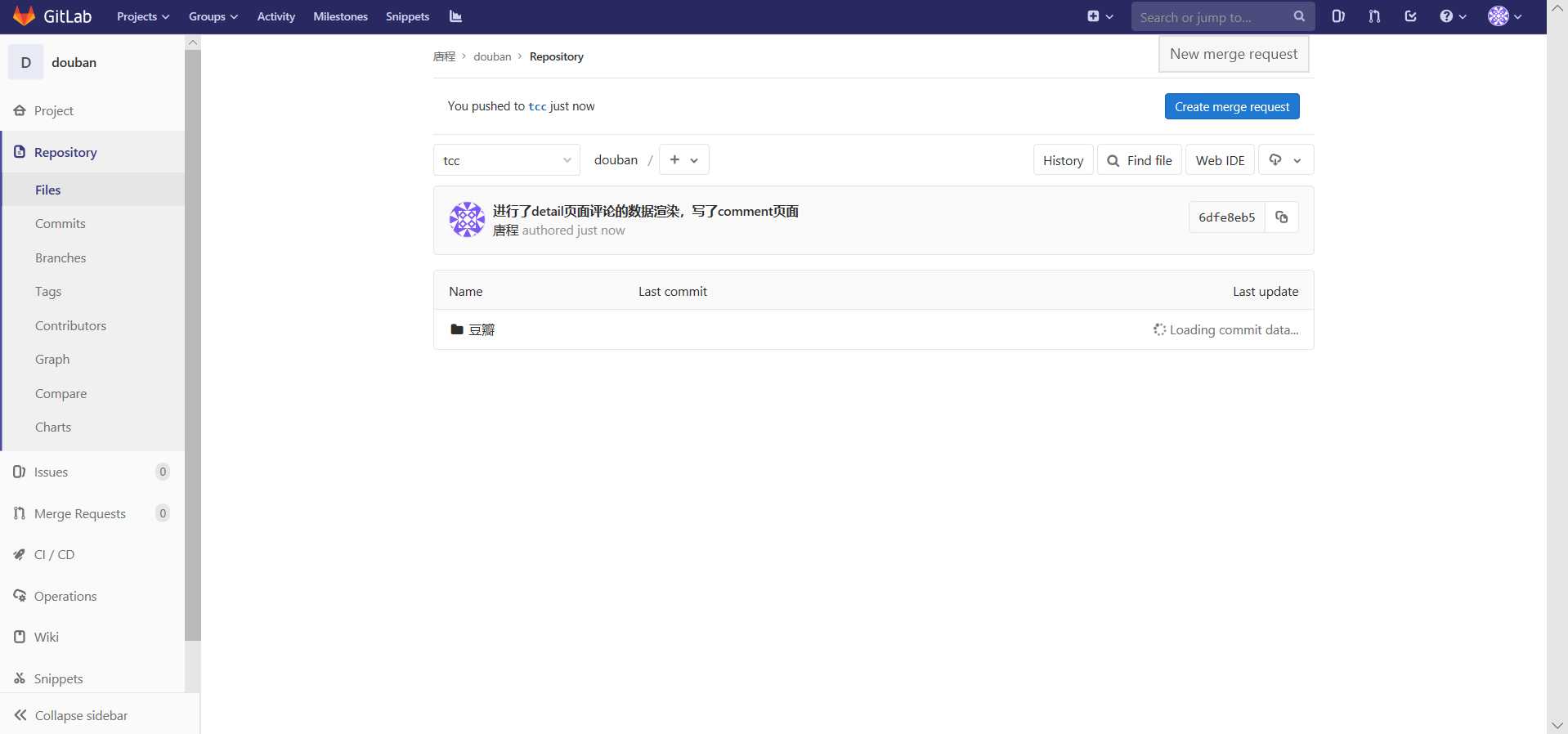This screenshot has height=734, width=1568.
Task: Open the Help question mark menu
Action: coord(1453,16)
